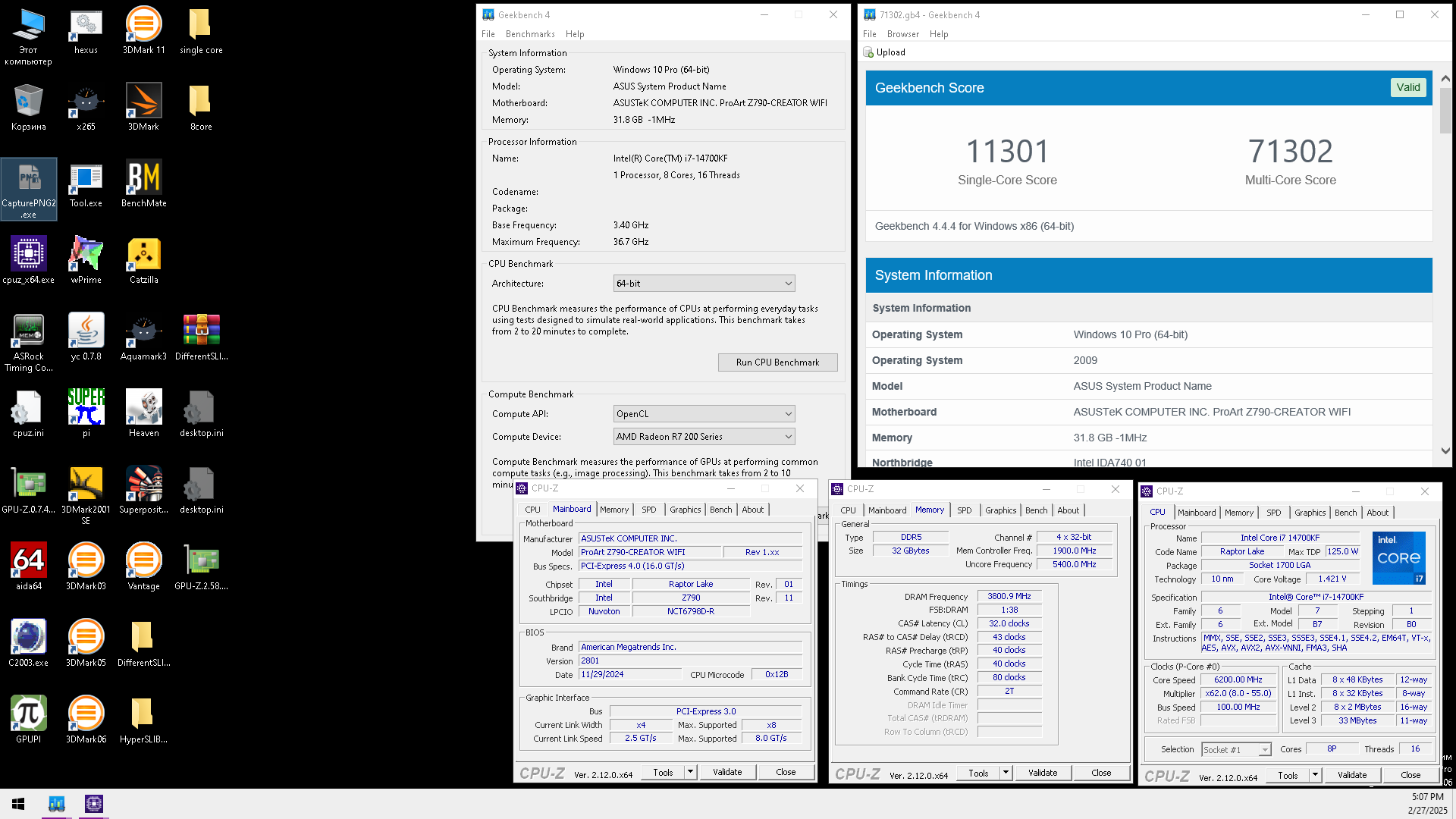Image resolution: width=1456 pixels, height=819 pixels.
Task: Click Tools button in Mainboard CPU-Z window
Action: (663, 772)
